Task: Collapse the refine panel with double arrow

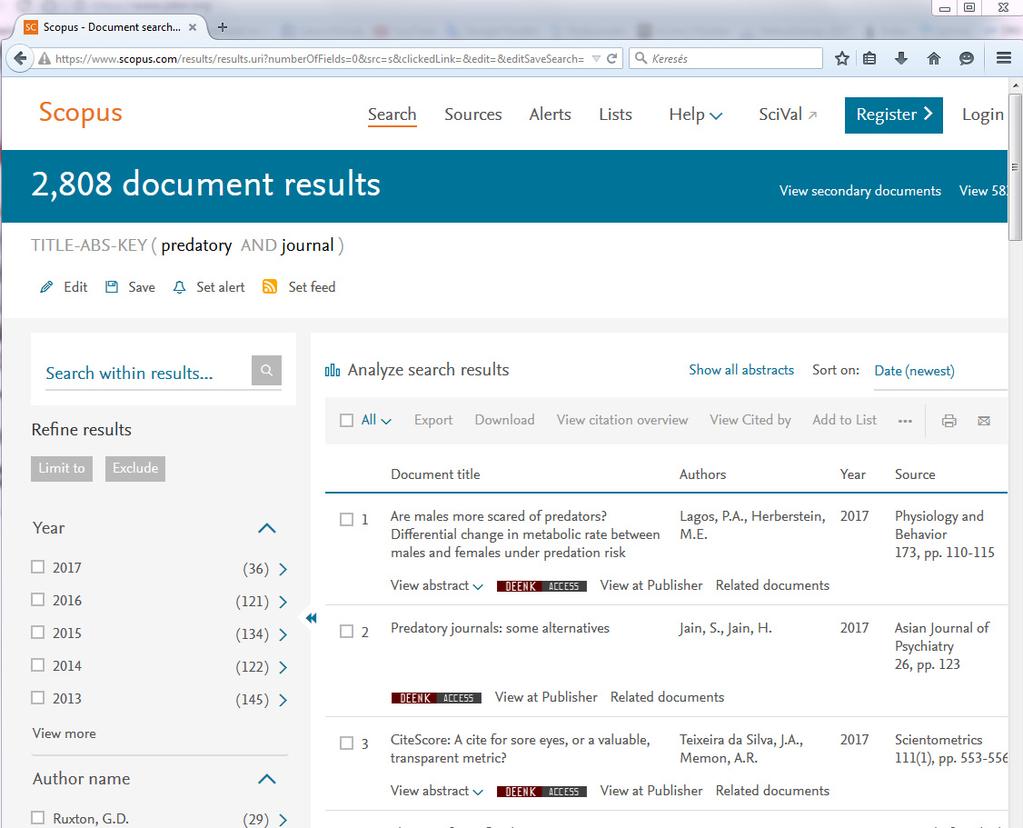Action: coord(311,617)
